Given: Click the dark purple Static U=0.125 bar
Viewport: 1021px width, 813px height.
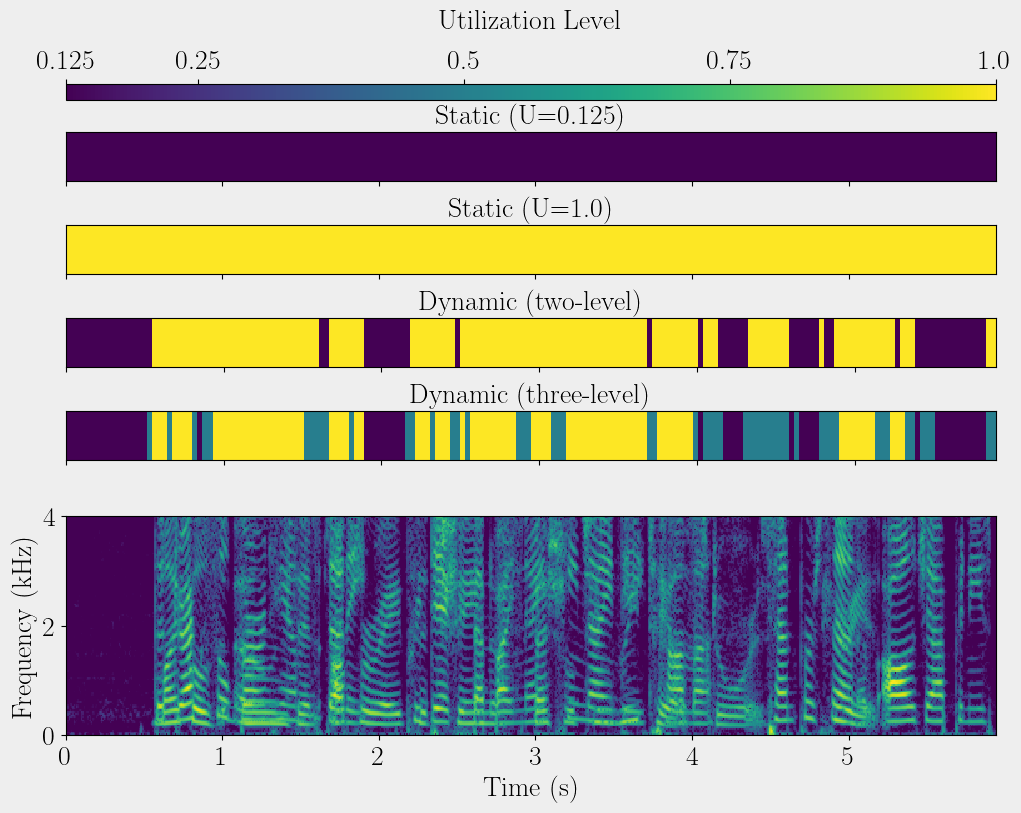Looking at the screenshot, I should click(530, 157).
